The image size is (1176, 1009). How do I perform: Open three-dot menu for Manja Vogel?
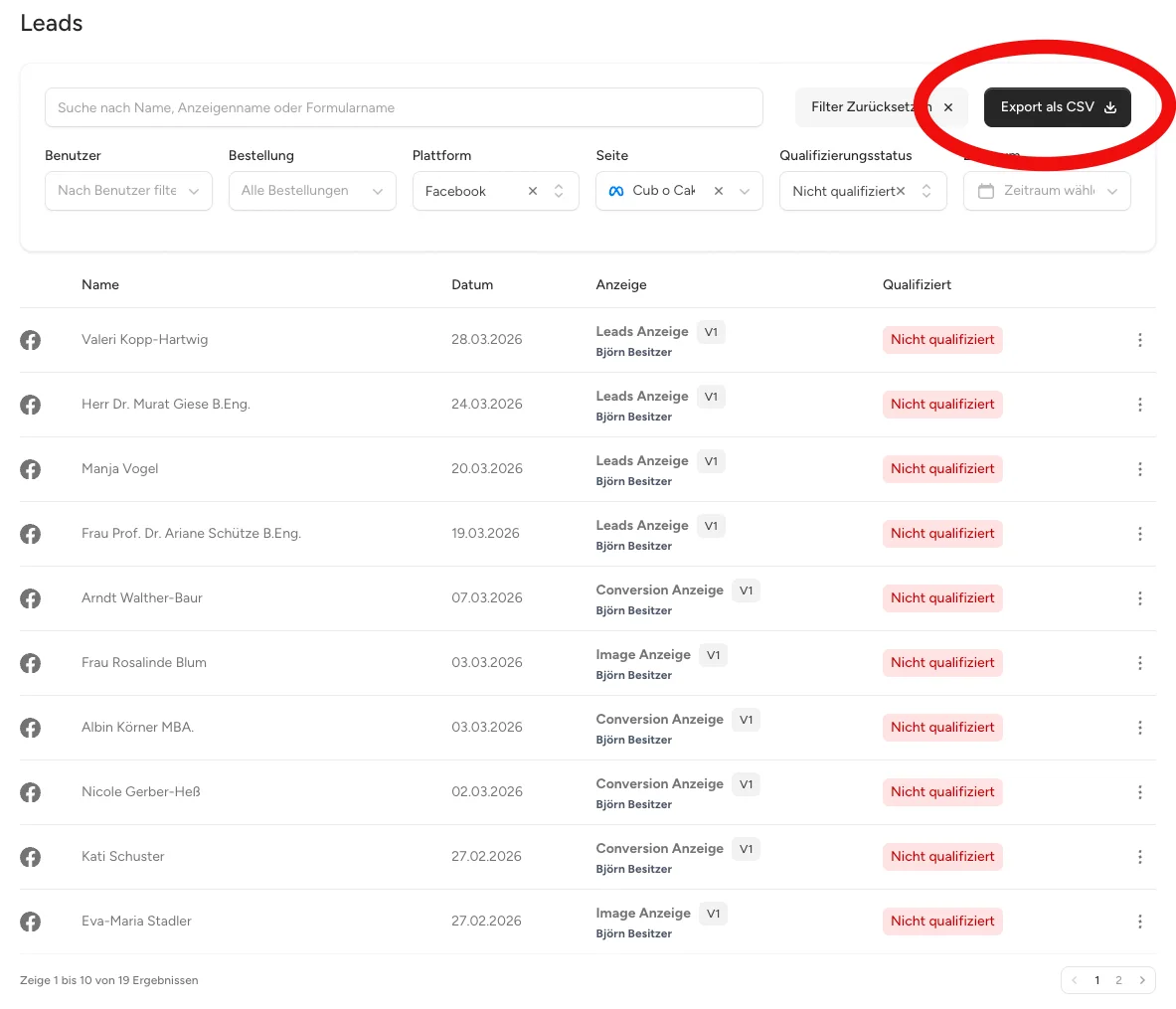[1139, 469]
